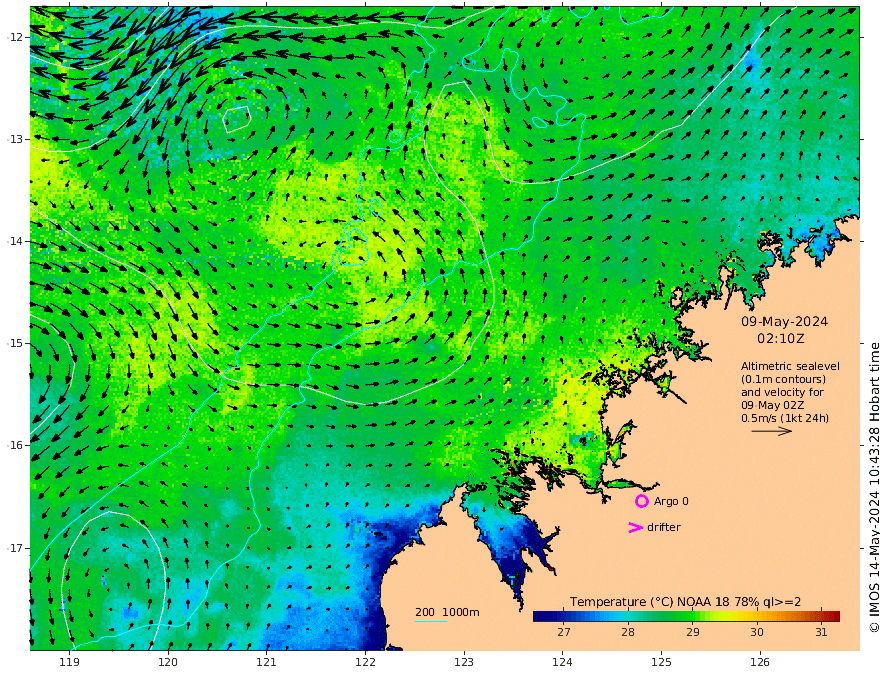Screen dimensions: 880x680
Task: Click the 27 value on temperature scale
Action: [564, 632]
